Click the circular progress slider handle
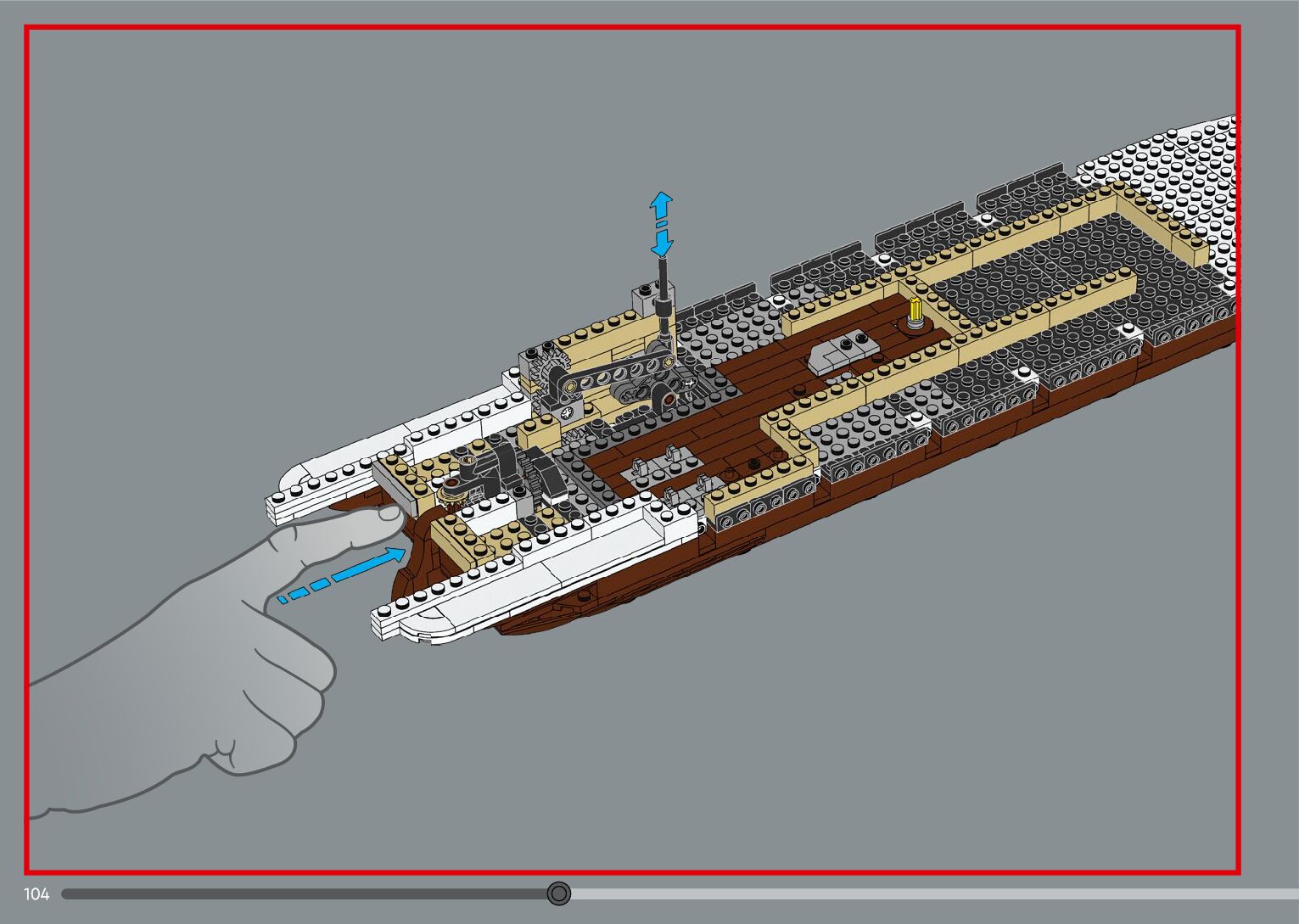Screen dimensions: 1299x924 coord(558,893)
